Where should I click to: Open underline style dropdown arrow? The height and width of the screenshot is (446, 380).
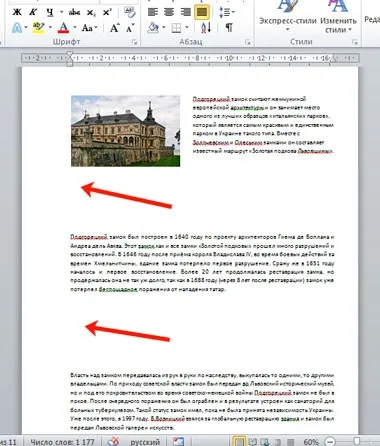tap(61, 12)
